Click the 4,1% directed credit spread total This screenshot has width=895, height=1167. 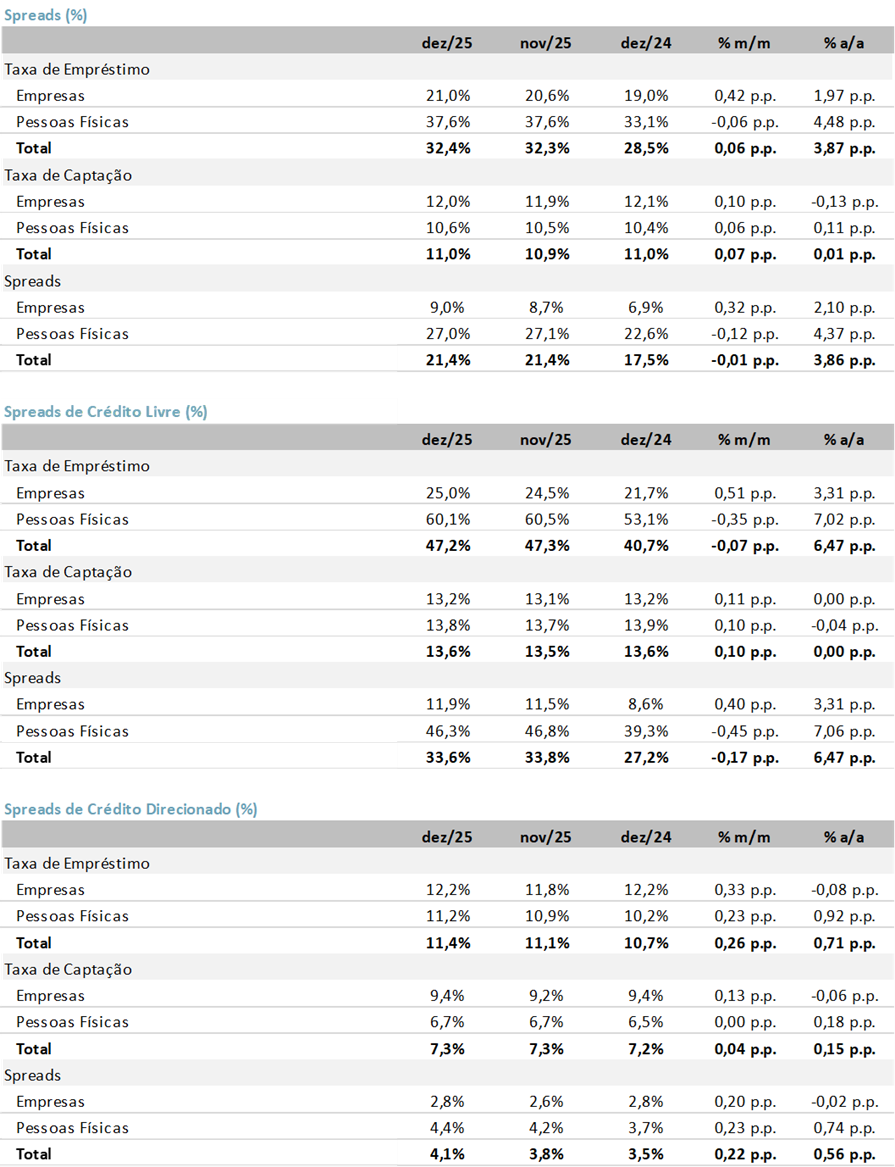451,1154
